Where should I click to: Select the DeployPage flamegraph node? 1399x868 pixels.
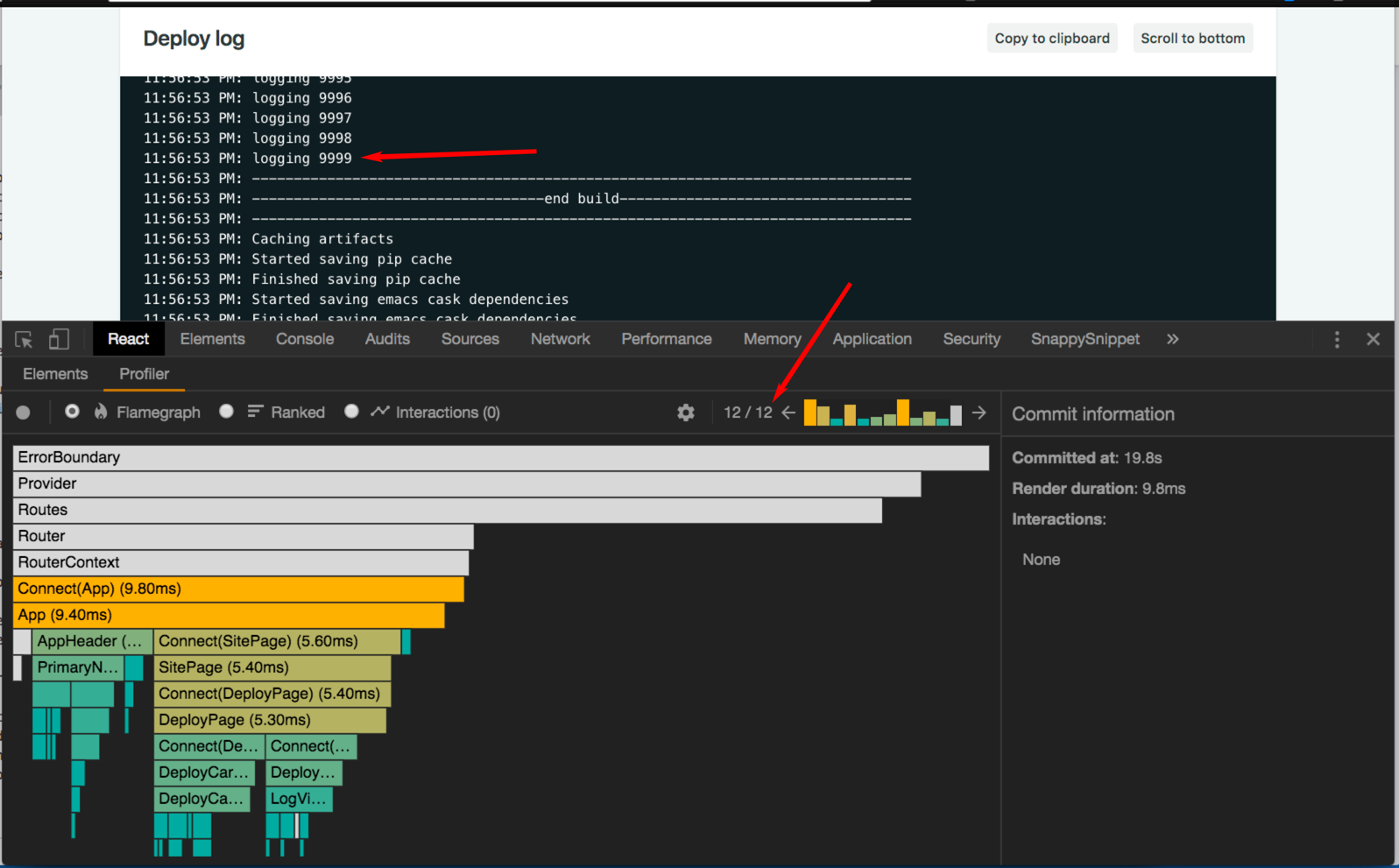pyautogui.click(x=270, y=720)
